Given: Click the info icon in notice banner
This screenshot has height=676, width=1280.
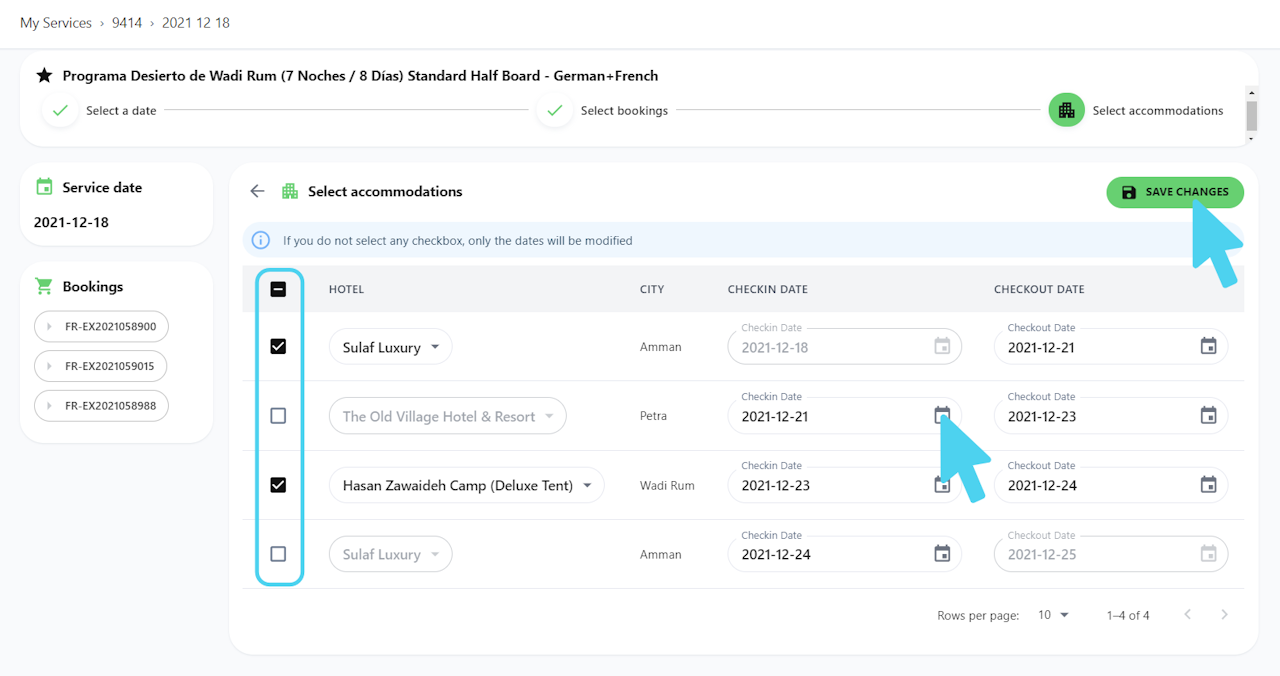Looking at the screenshot, I should [x=261, y=240].
